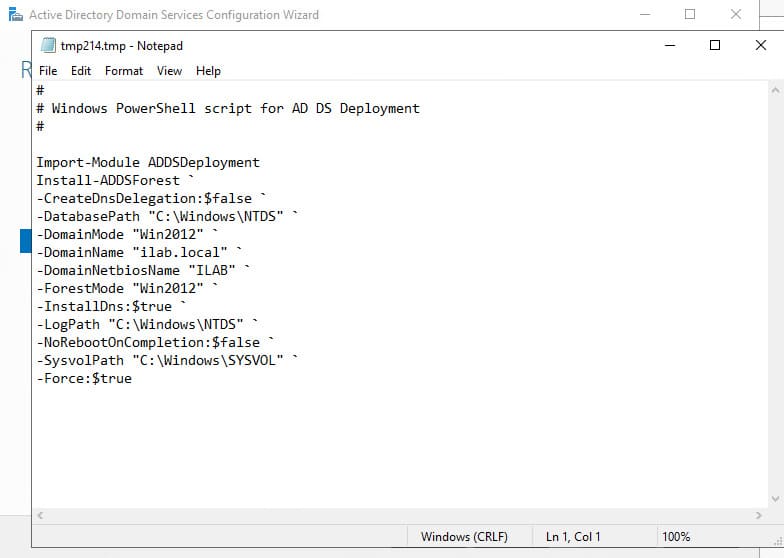Maximize the Configuration Wizard window

pyautogui.click(x=690, y=14)
